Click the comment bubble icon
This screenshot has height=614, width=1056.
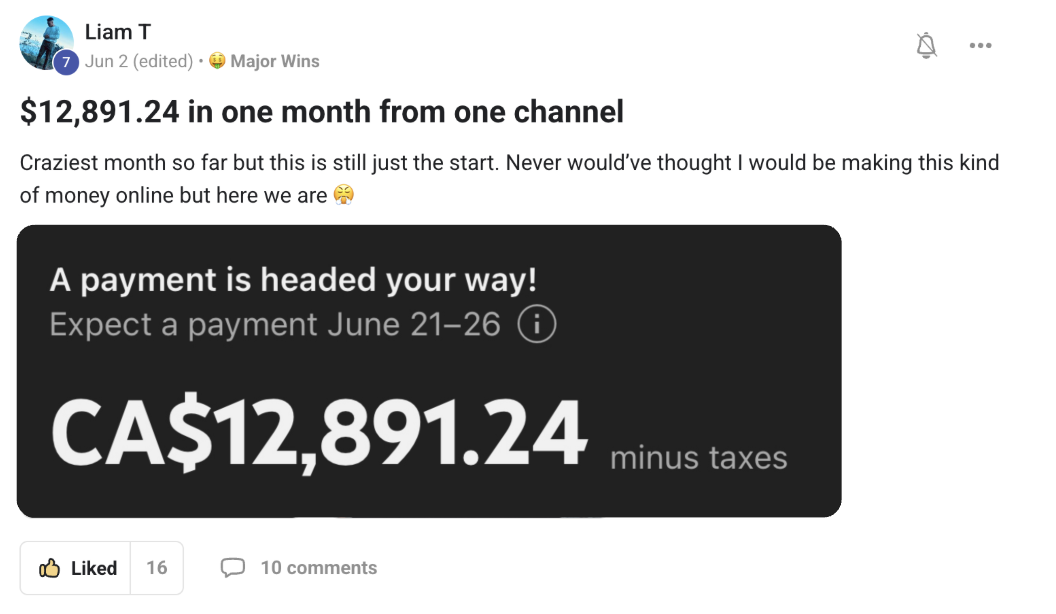(232, 568)
